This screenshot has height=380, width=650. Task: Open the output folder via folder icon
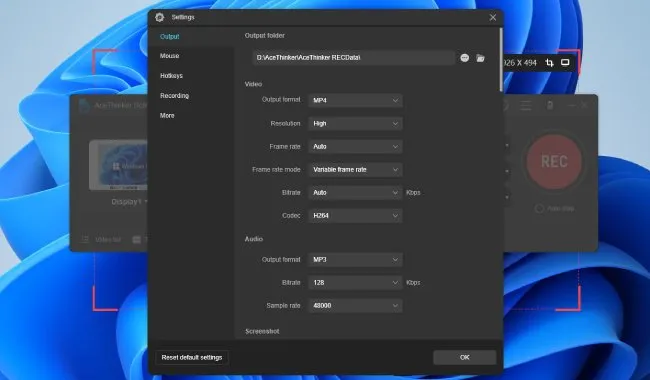pos(480,58)
